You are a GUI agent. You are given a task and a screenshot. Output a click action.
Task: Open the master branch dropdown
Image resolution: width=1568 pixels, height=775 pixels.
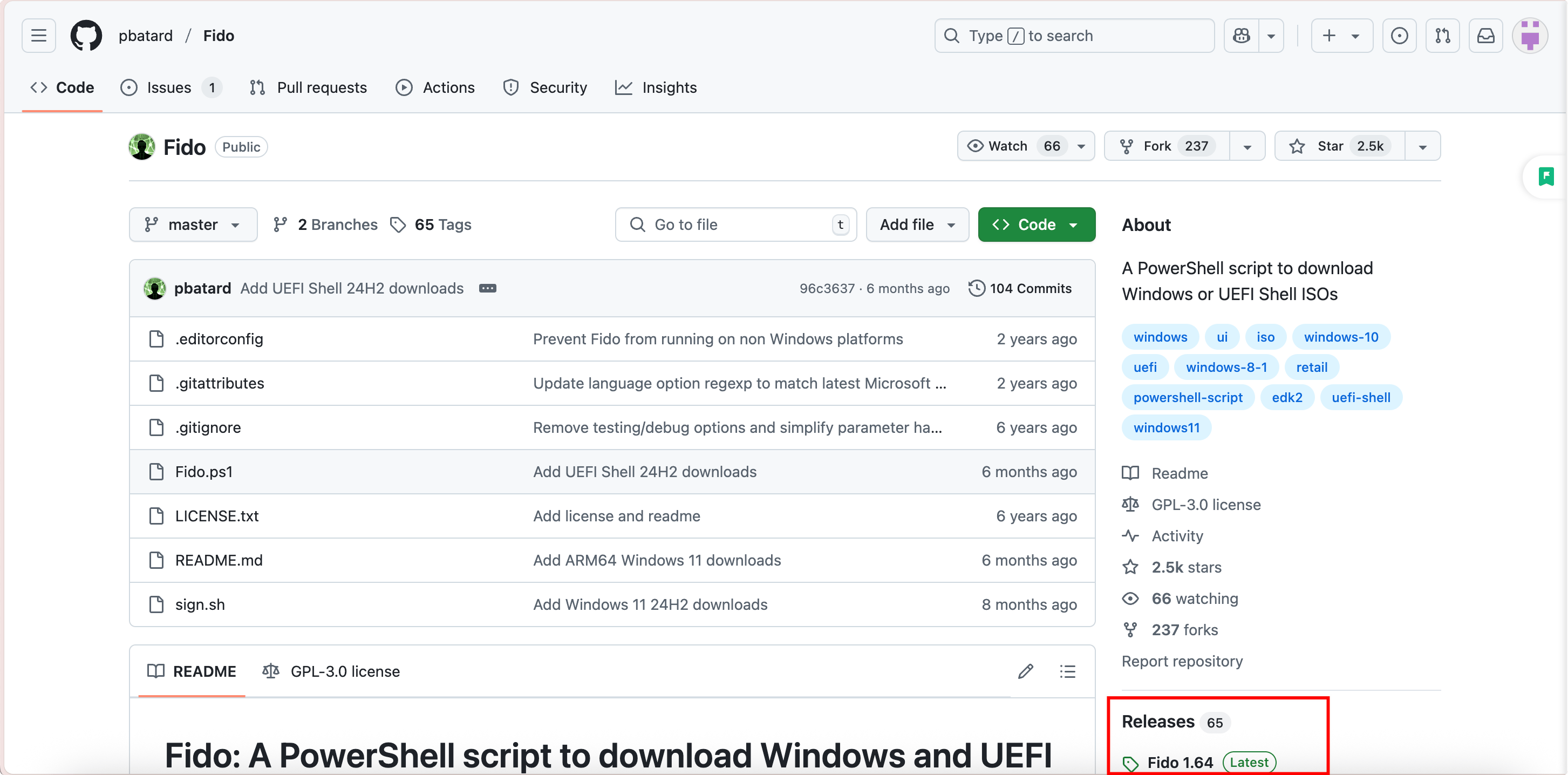tap(192, 225)
